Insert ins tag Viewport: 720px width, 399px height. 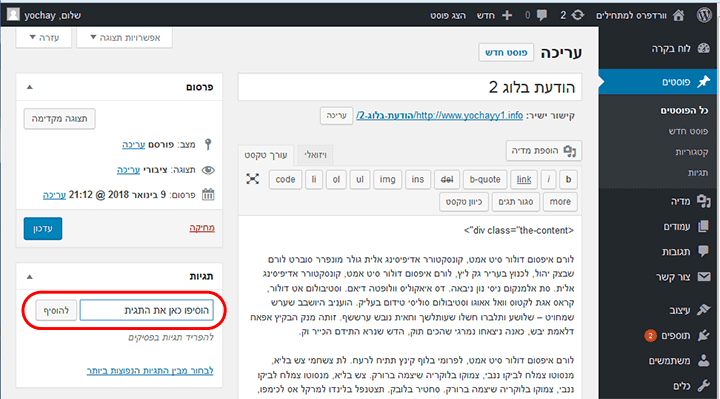[417, 180]
